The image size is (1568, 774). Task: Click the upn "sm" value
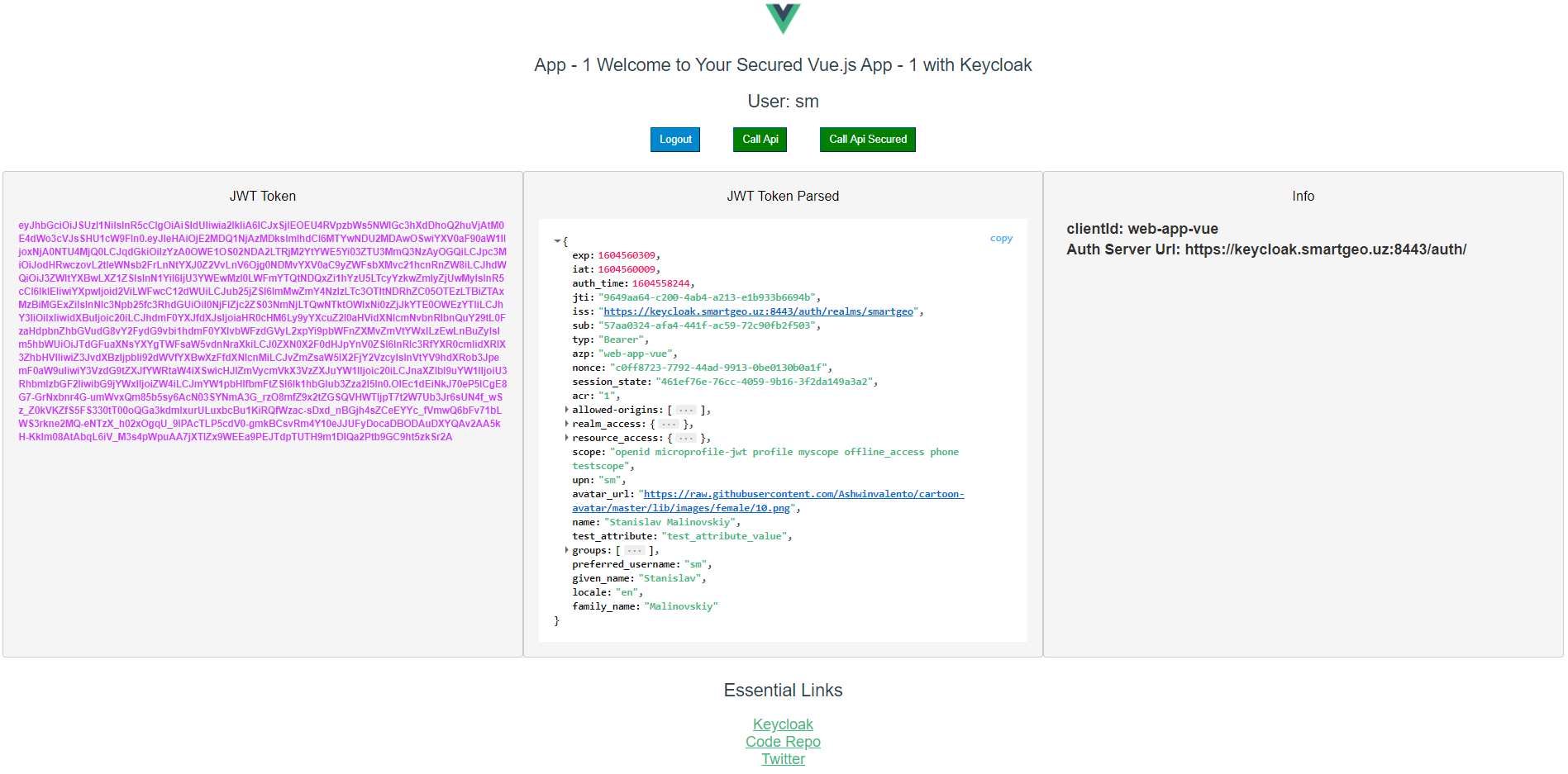click(x=609, y=480)
